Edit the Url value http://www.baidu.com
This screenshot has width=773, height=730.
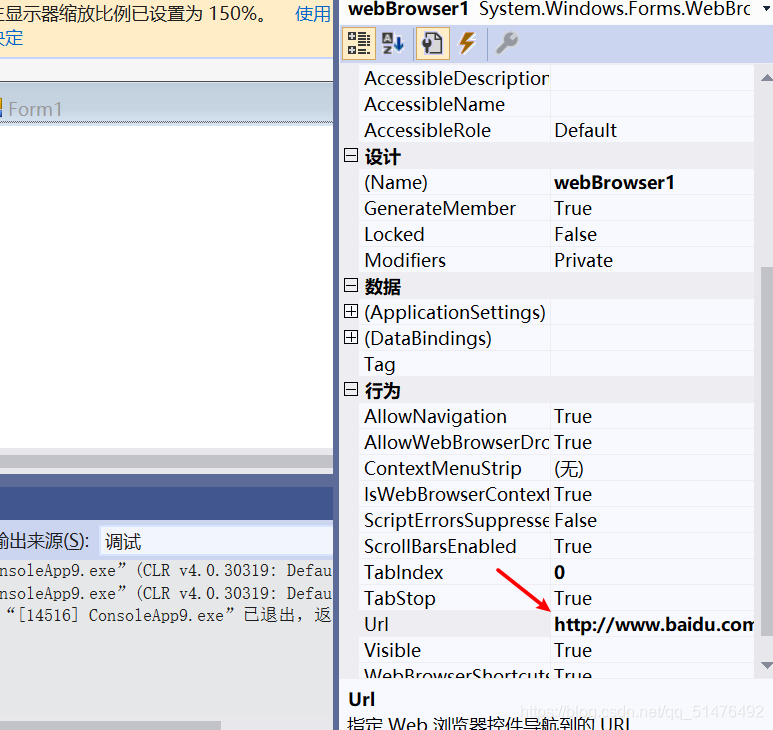[x=652, y=624]
